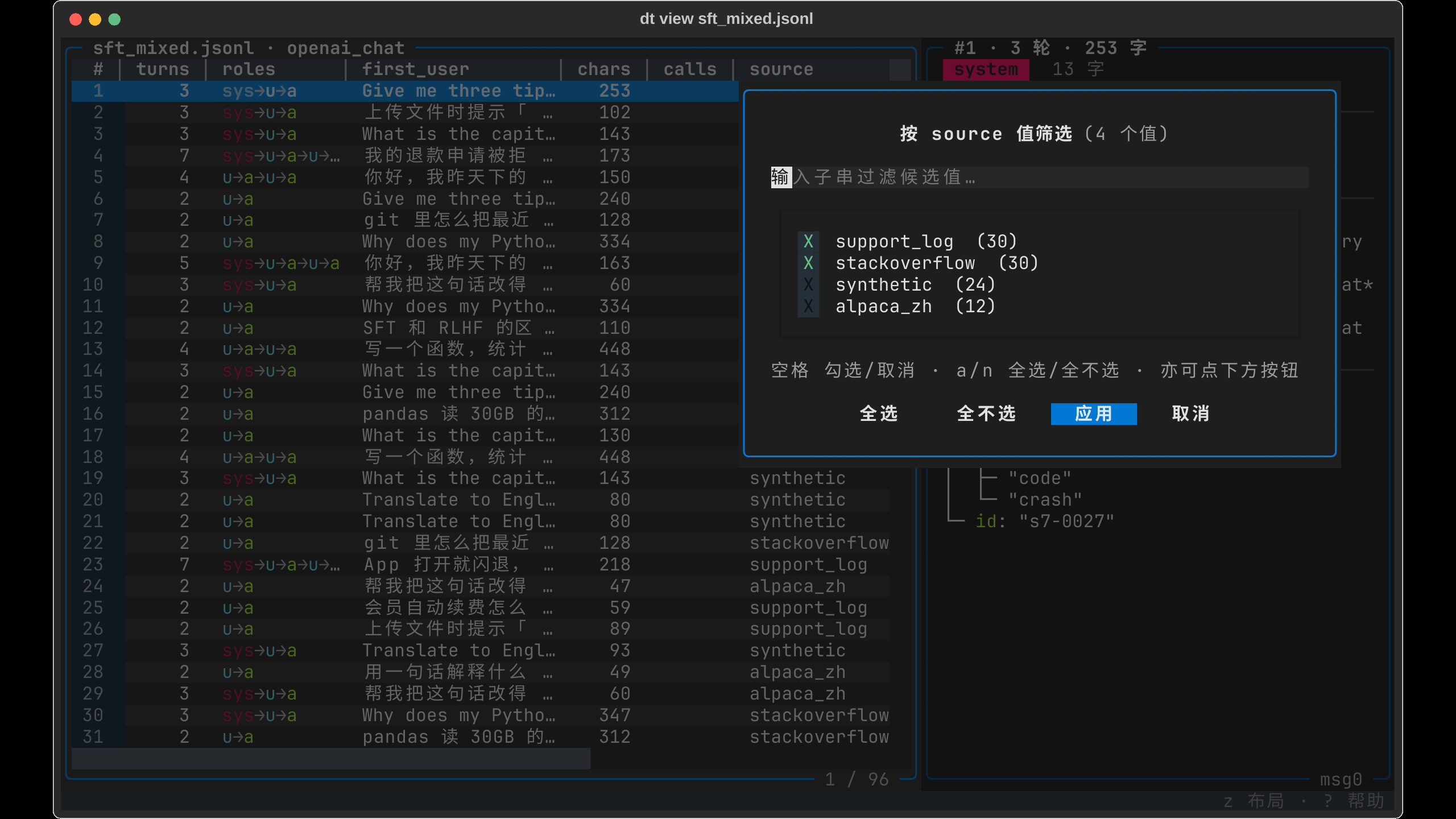Click the turns column header
The width and height of the screenshot is (1456, 819).
tap(162, 69)
